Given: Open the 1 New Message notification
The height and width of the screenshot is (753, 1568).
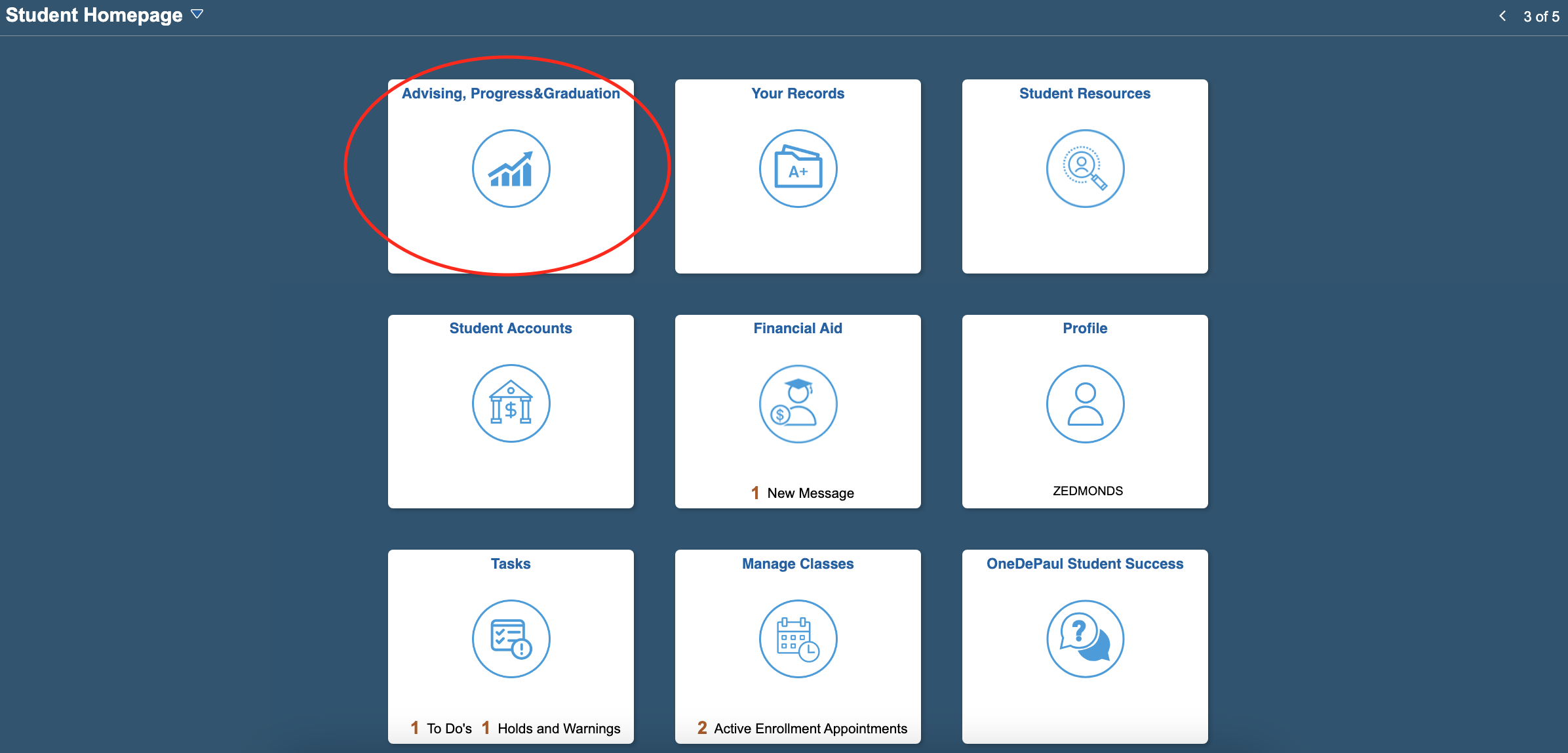Looking at the screenshot, I should 802,493.
